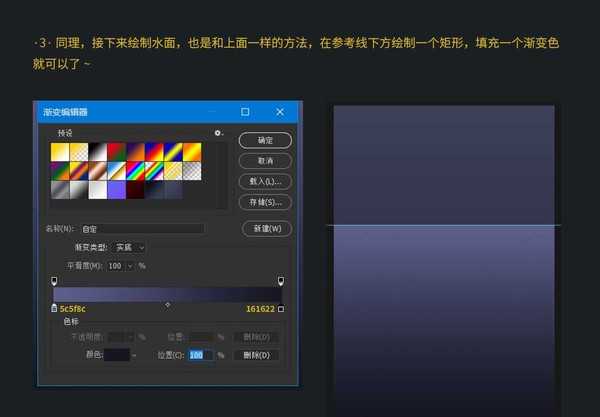The width and height of the screenshot is (600, 417).
Task: Select the black-to-white gradient preset
Action: coord(97,151)
